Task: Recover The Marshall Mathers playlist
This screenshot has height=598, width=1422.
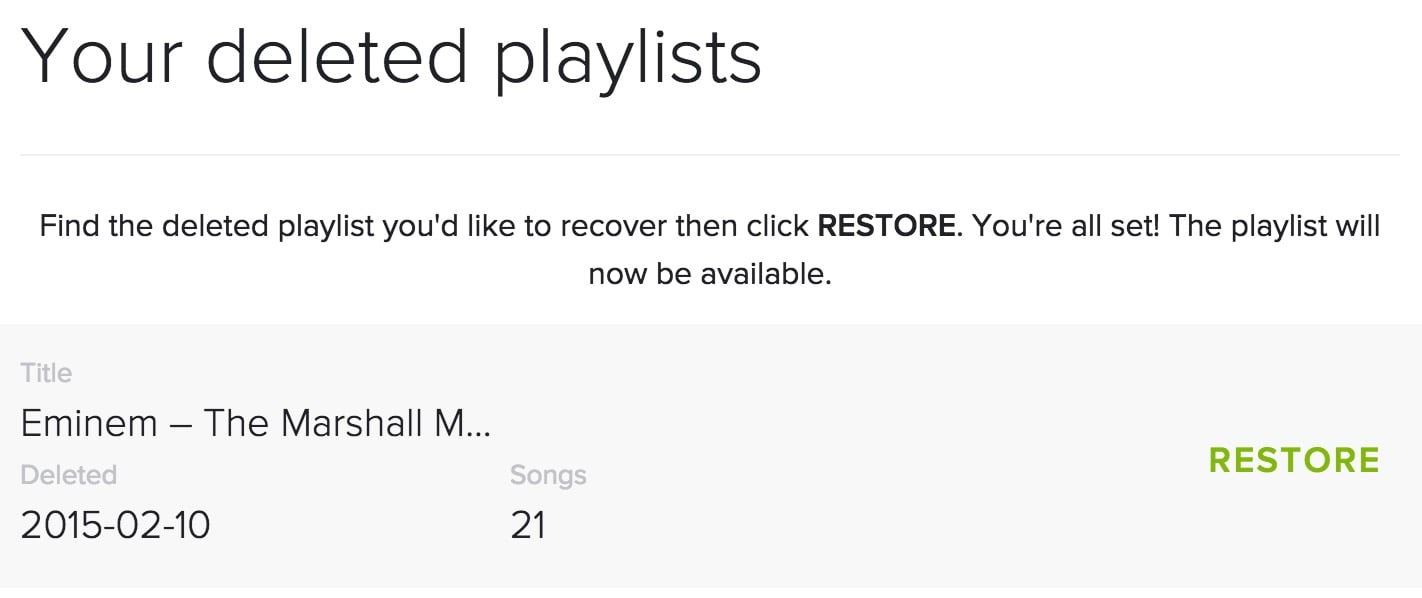Action: [x=1294, y=460]
